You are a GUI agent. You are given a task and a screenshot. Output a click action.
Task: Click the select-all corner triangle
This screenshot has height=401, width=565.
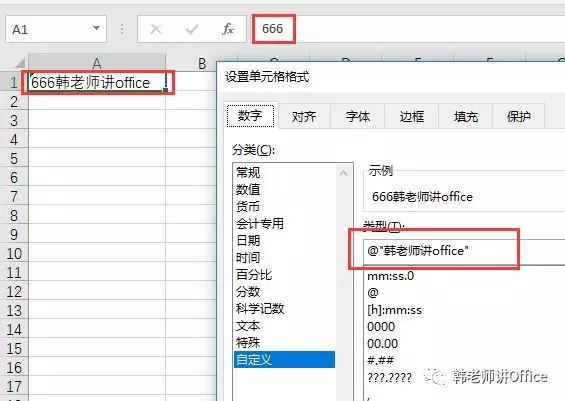(19, 63)
